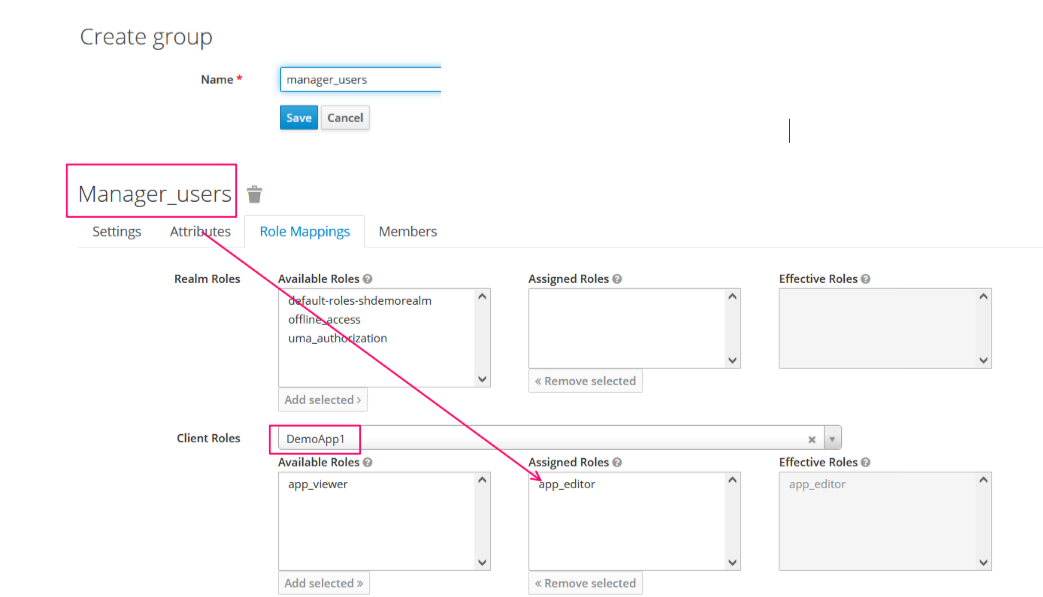1043x597 pixels.
Task: Click Remove selected under client Assigned Roles
Action: (586, 583)
